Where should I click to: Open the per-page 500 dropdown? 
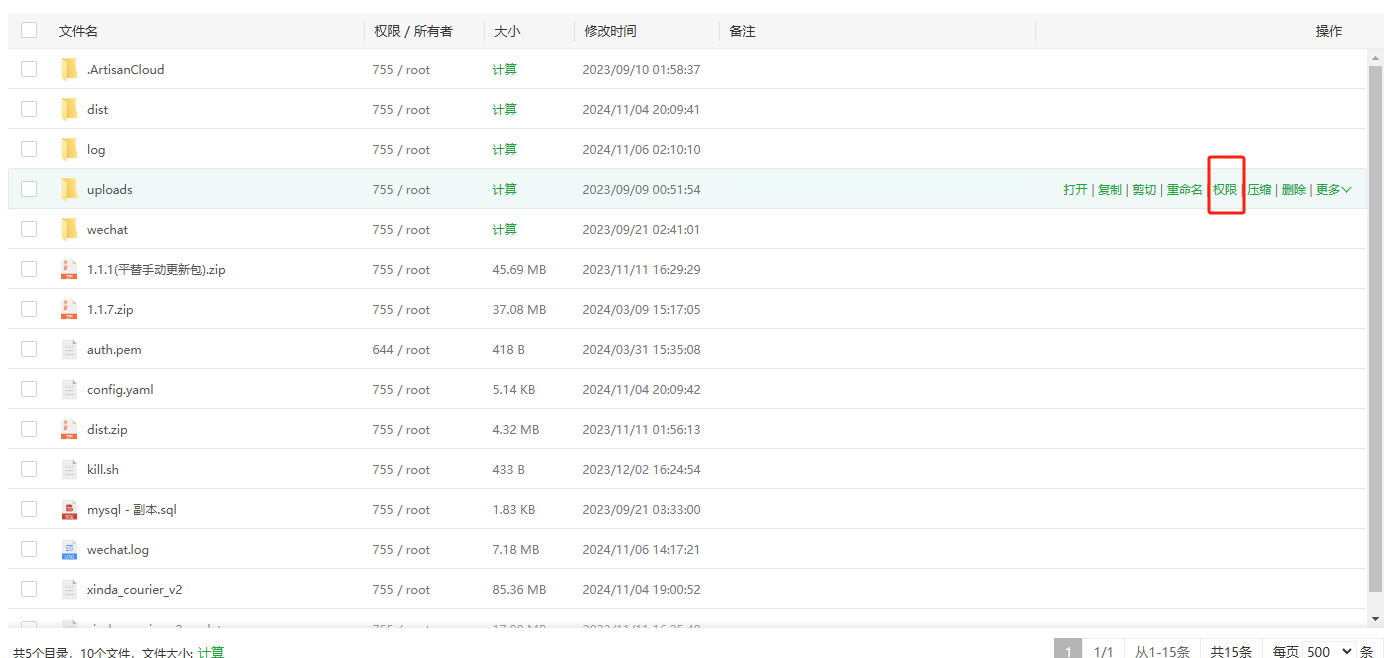click(x=1329, y=651)
